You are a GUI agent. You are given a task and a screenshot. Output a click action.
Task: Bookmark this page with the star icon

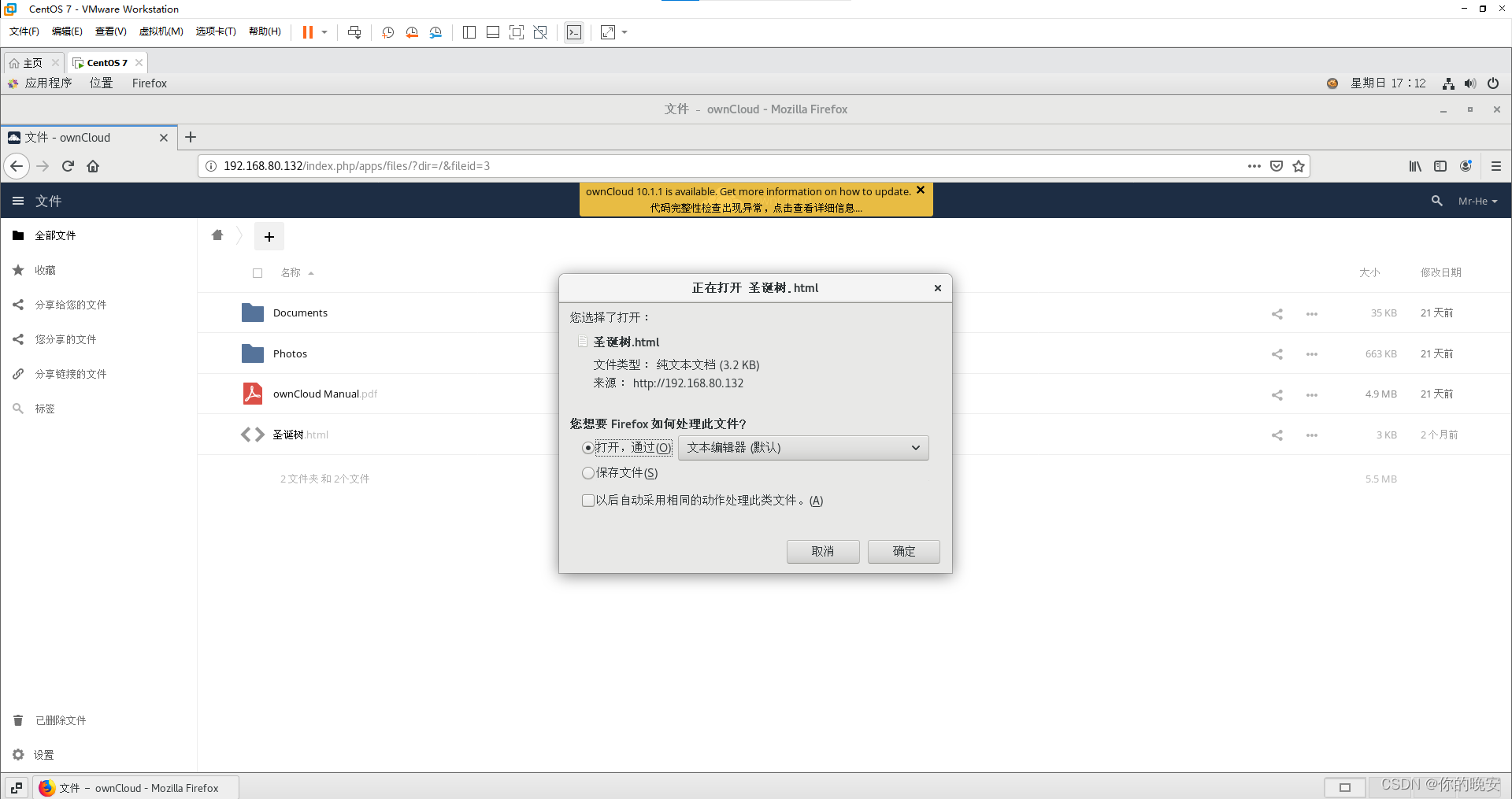click(1299, 166)
